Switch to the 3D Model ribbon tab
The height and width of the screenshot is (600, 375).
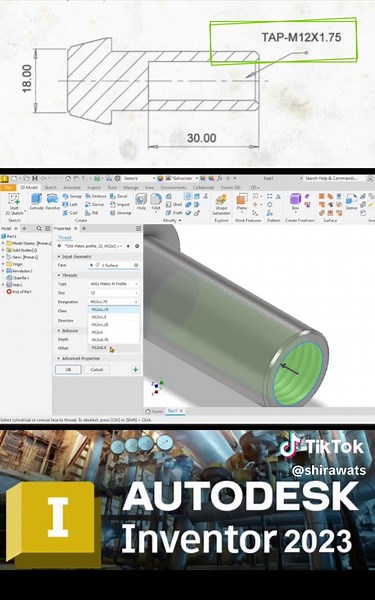coord(29,188)
